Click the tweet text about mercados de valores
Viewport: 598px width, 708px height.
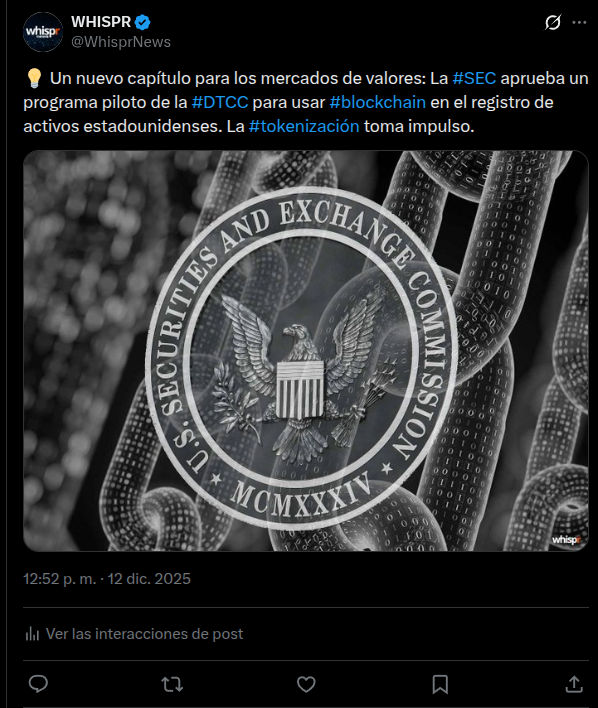tap(306, 102)
